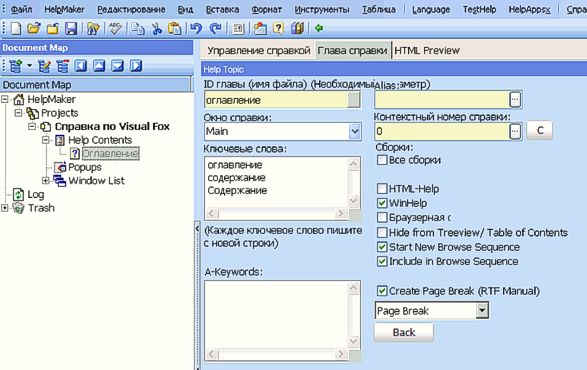Click the Save floppy disk icon
The height and width of the screenshot is (370, 587).
pos(71,28)
